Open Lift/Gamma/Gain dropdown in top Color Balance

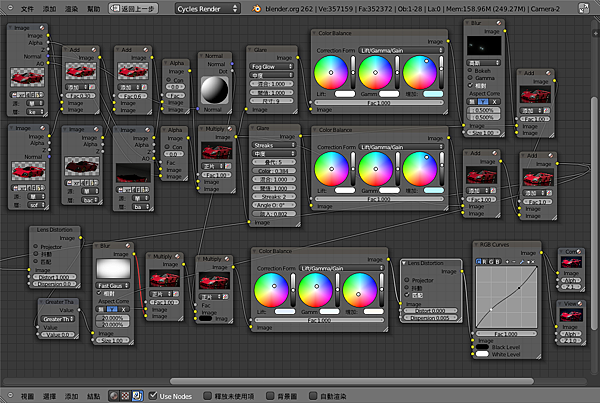point(401,50)
